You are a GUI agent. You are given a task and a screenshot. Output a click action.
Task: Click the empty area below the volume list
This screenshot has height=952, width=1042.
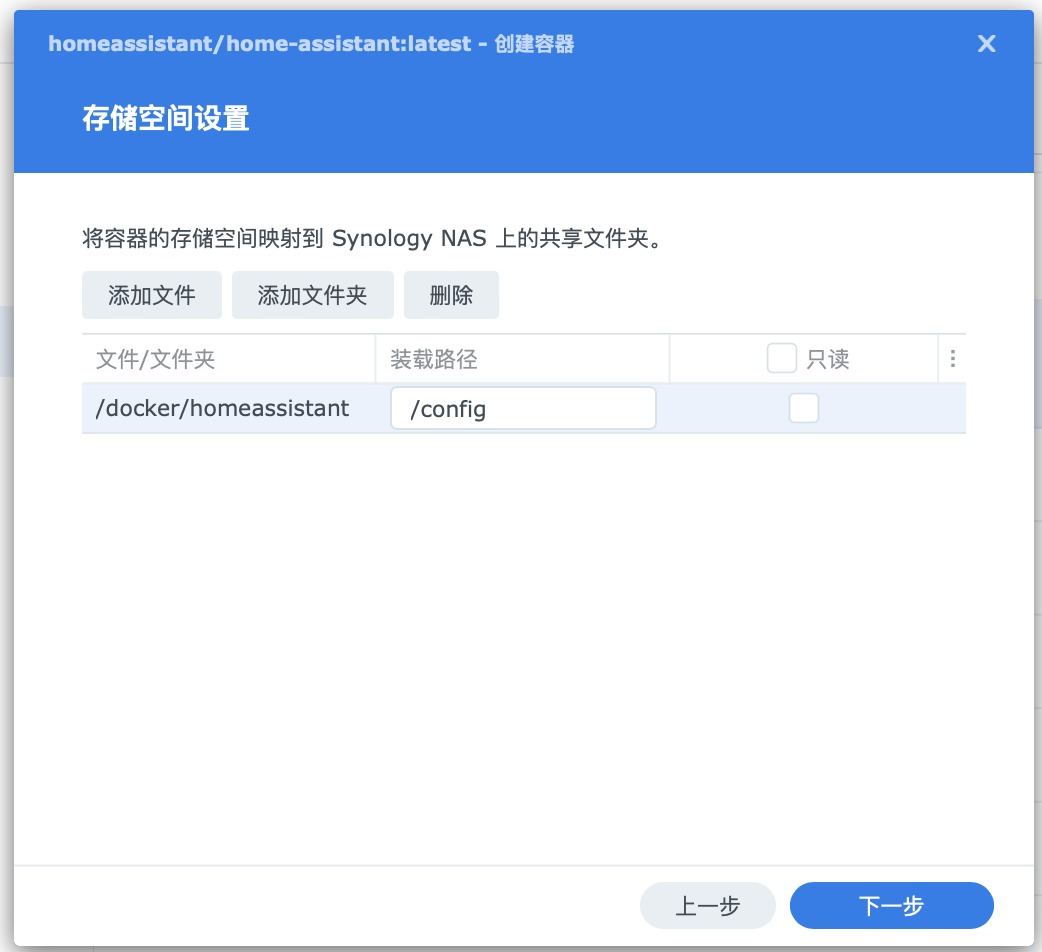(523, 640)
